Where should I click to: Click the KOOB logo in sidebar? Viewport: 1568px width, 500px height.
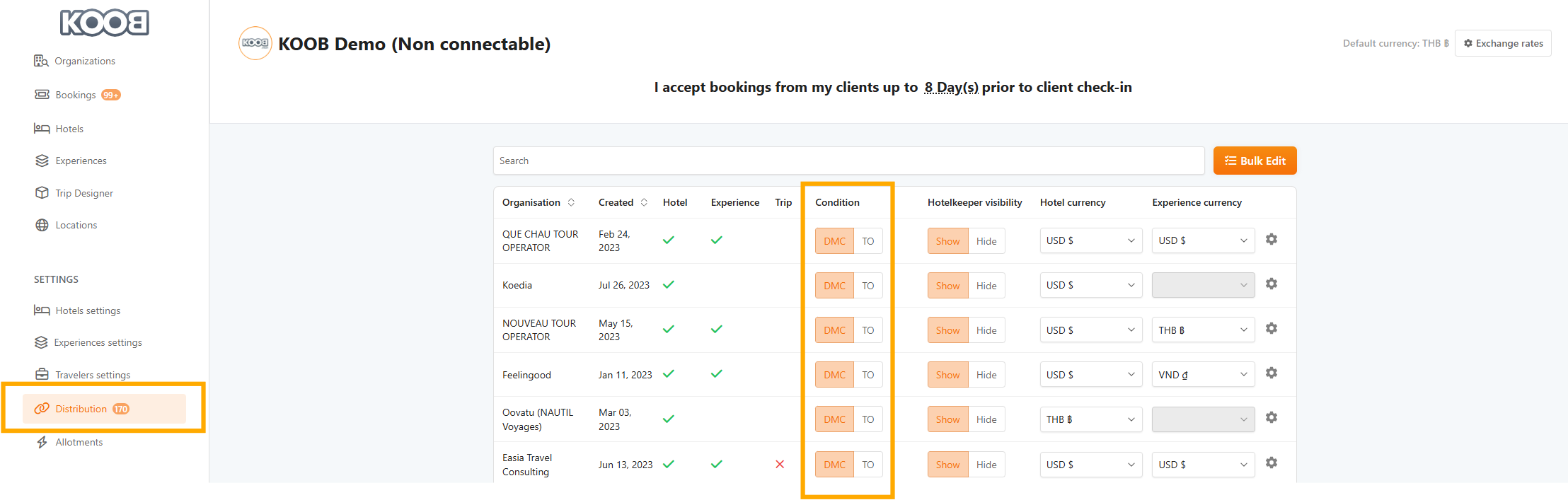coord(104,23)
